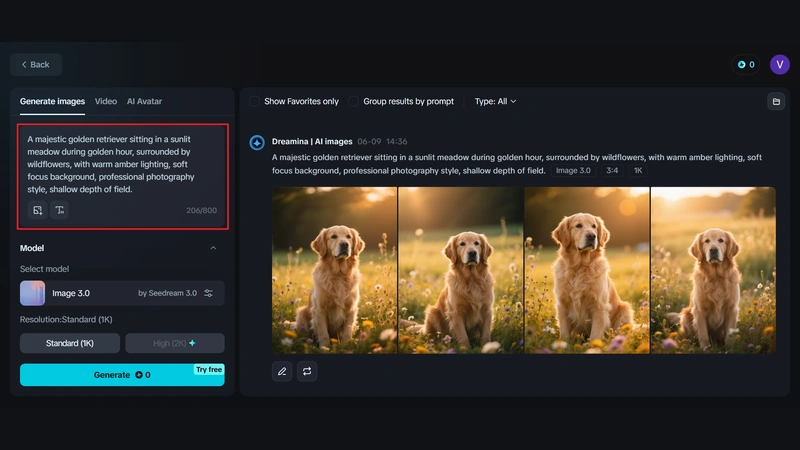Open the user avatar 'V' menu
The height and width of the screenshot is (450, 800).
coord(780,65)
